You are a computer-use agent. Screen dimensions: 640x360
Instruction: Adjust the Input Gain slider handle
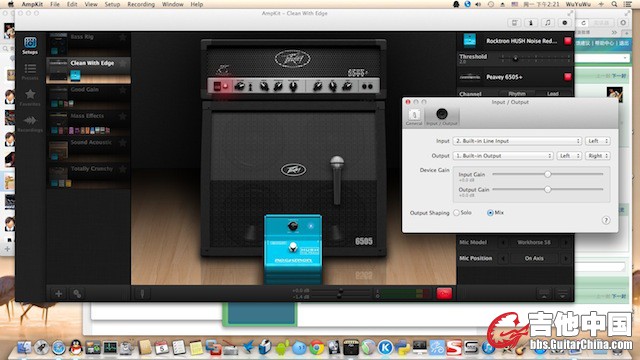point(547,174)
